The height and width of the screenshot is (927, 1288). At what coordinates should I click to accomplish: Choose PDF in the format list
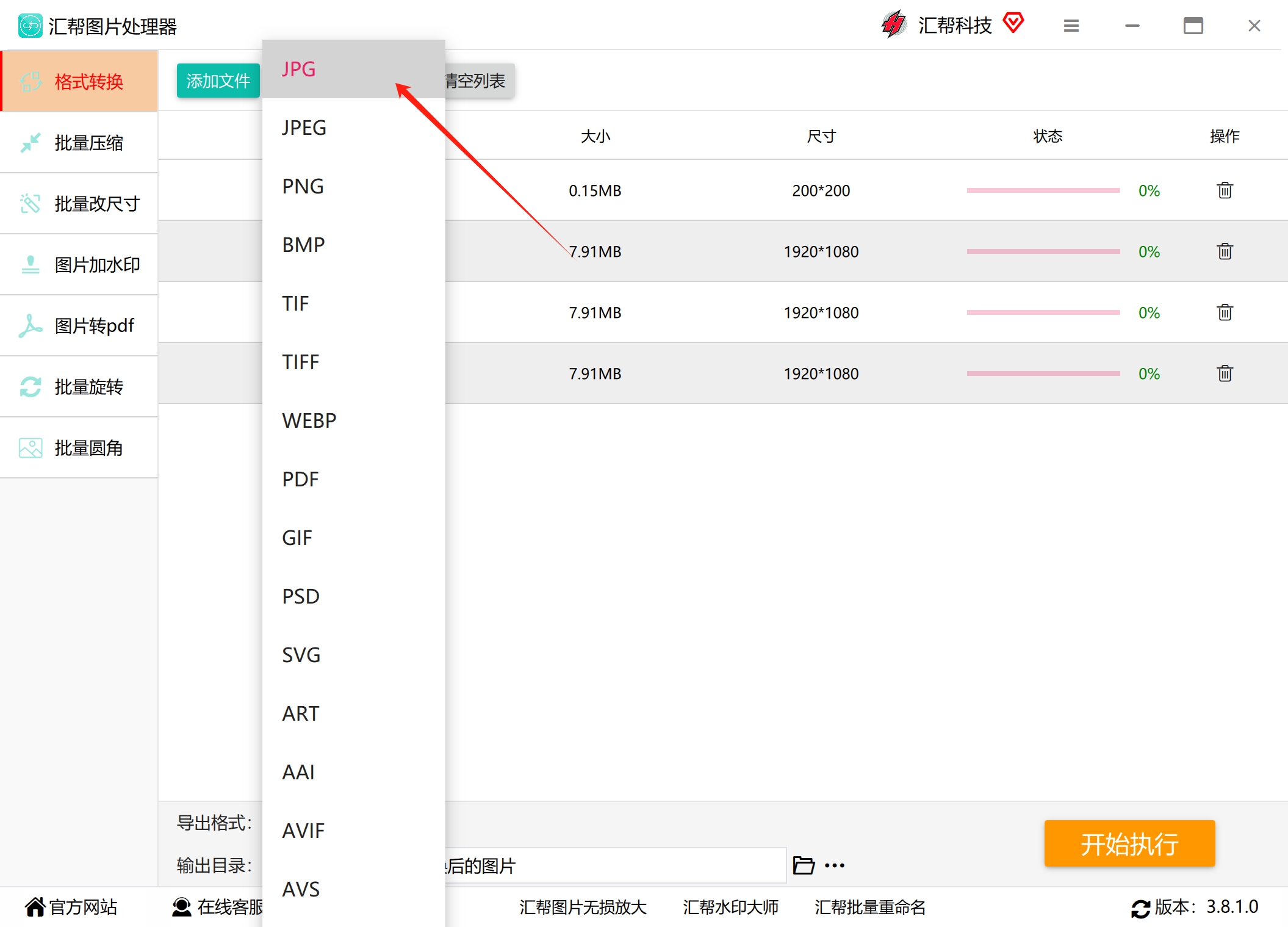(354, 479)
